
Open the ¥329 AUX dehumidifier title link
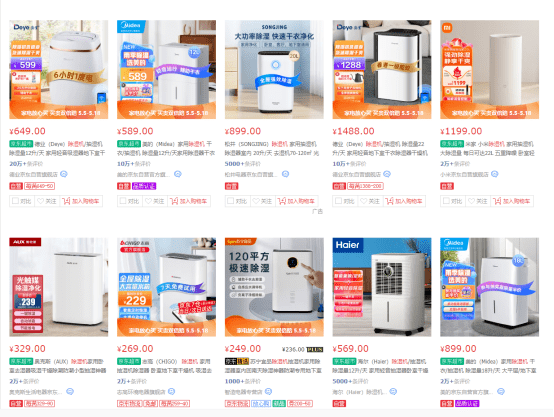coord(58,366)
